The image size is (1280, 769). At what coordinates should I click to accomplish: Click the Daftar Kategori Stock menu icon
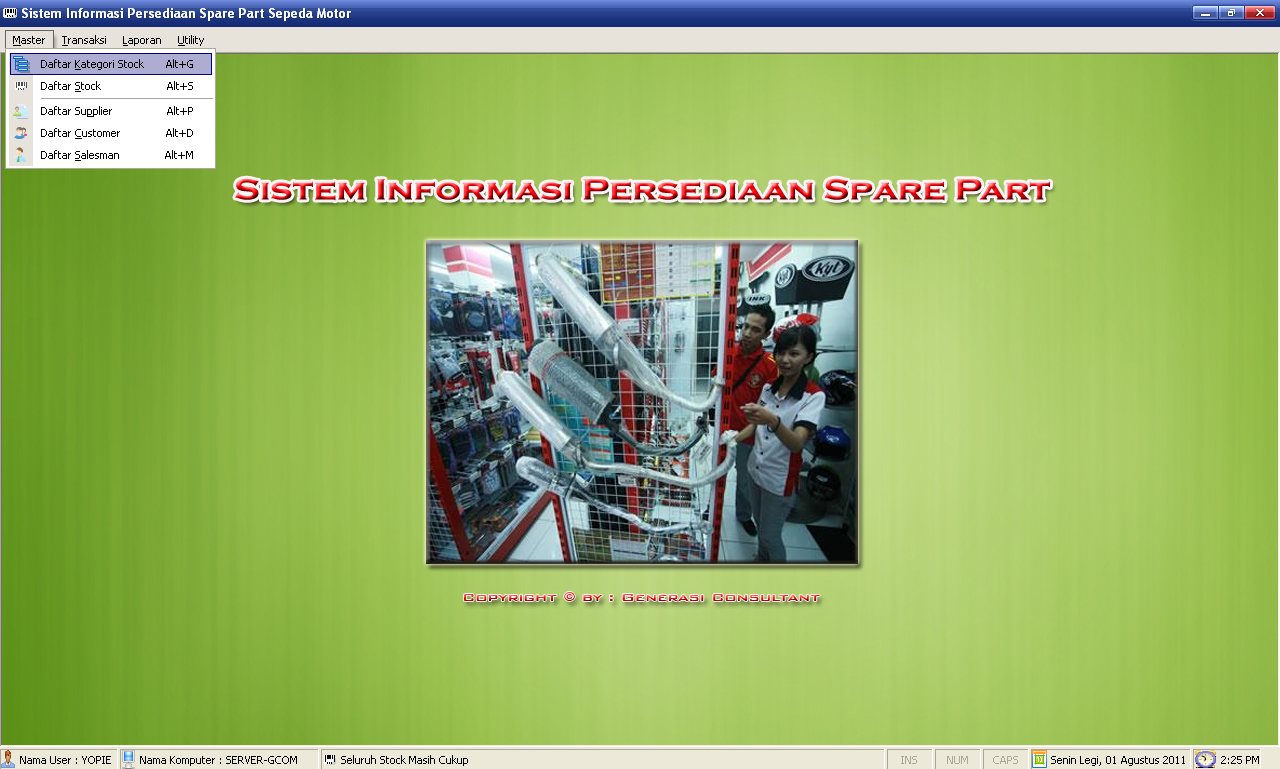pyautogui.click(x=21, y=64)
